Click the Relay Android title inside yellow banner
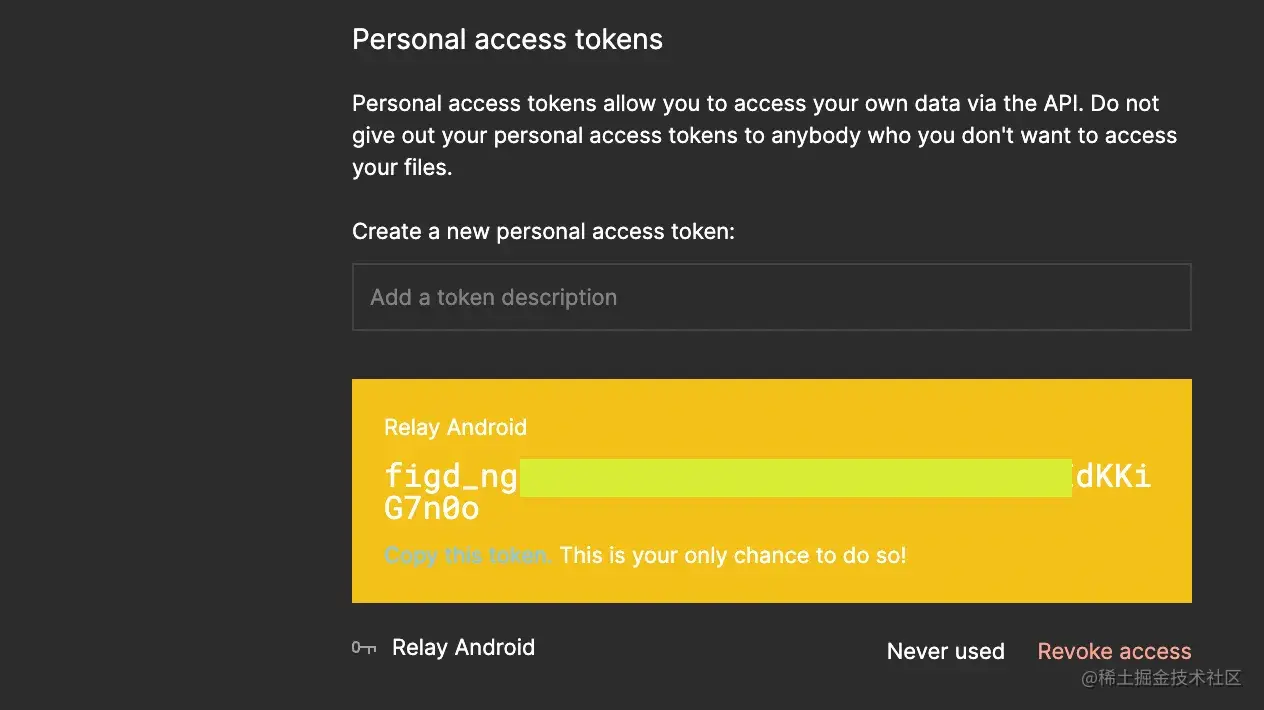Image resolution: width=1264 pixels, height=710 pixels. click(x=455, y=427)
